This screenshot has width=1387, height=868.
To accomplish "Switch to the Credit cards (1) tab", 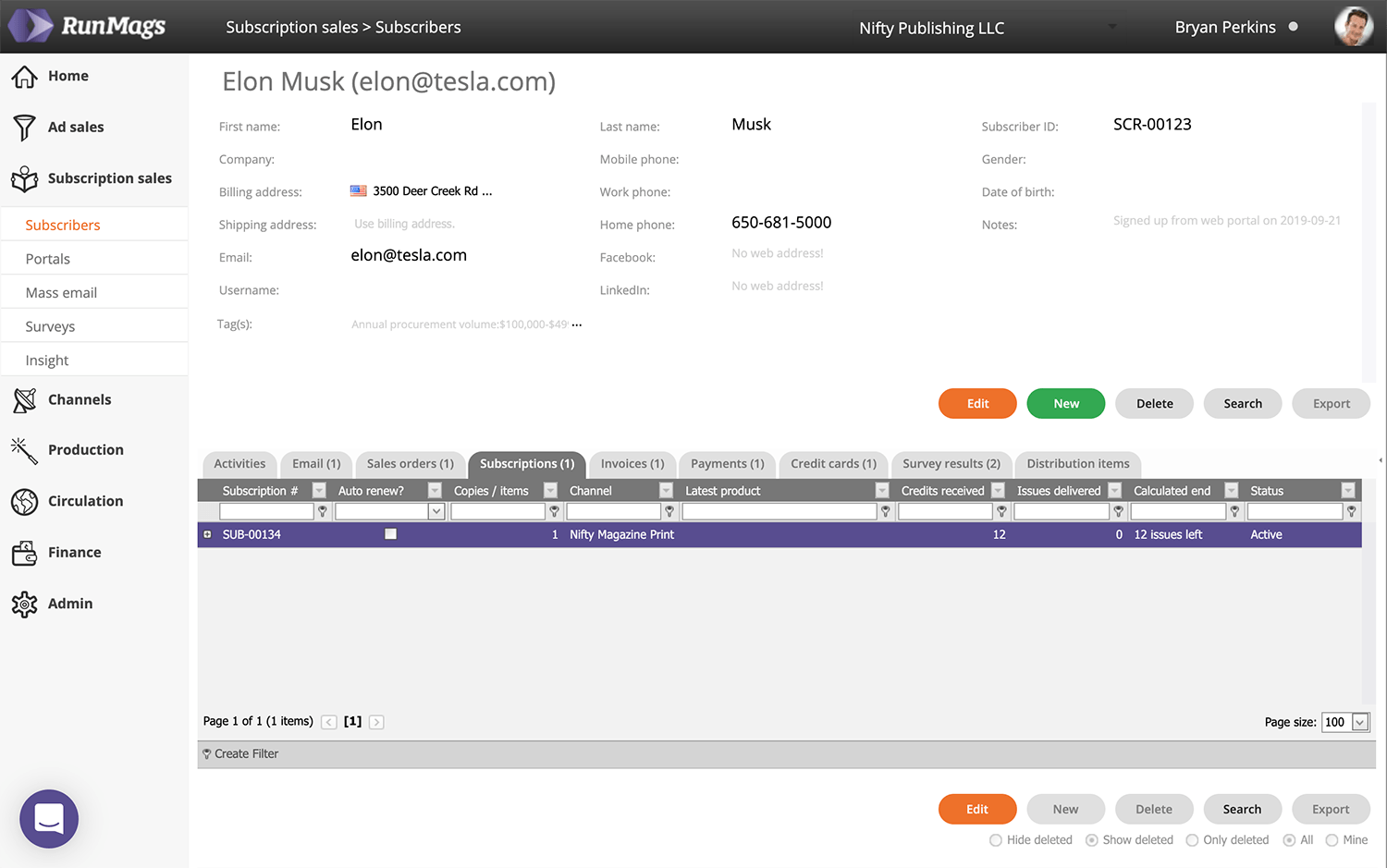I will [x=833, y=464].
